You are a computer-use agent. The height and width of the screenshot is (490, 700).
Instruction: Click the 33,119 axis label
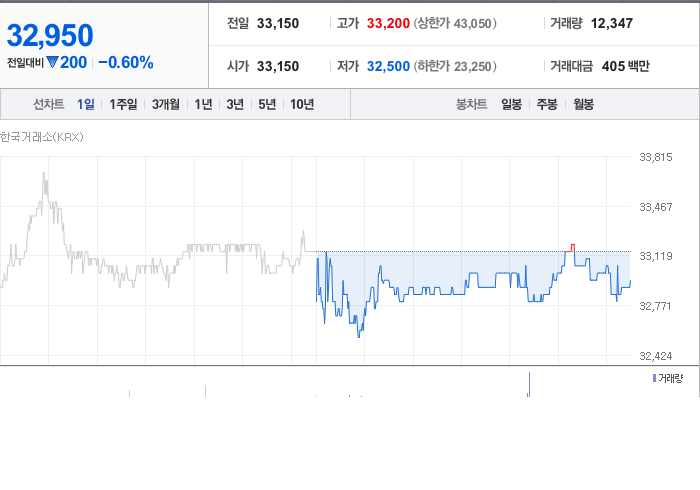(655, 256)
